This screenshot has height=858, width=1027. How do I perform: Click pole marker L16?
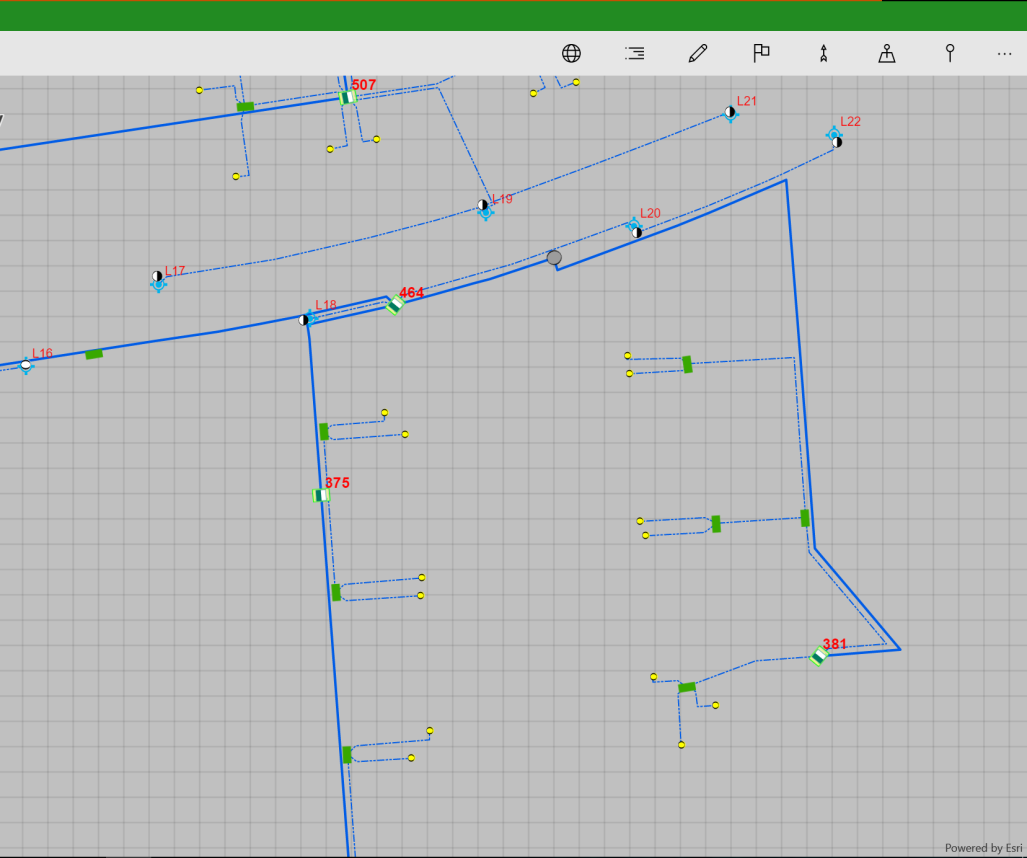coord(26,365)
